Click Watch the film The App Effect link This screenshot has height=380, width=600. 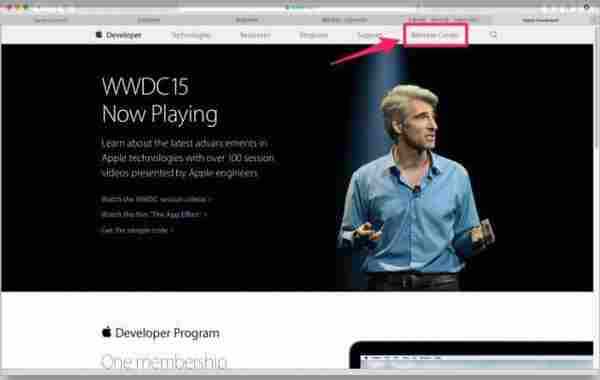pyautogui.click(x=154, y=214)
